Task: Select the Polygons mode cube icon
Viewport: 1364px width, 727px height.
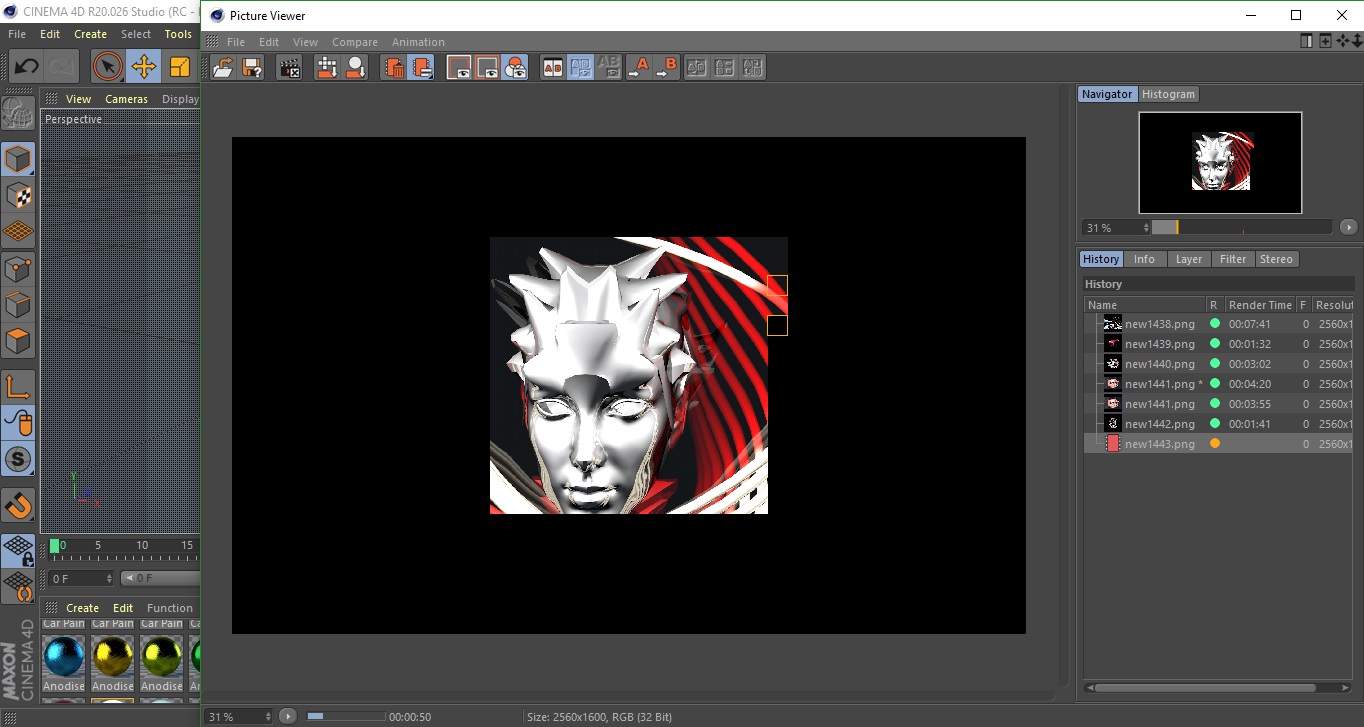Action: [18, 341]
